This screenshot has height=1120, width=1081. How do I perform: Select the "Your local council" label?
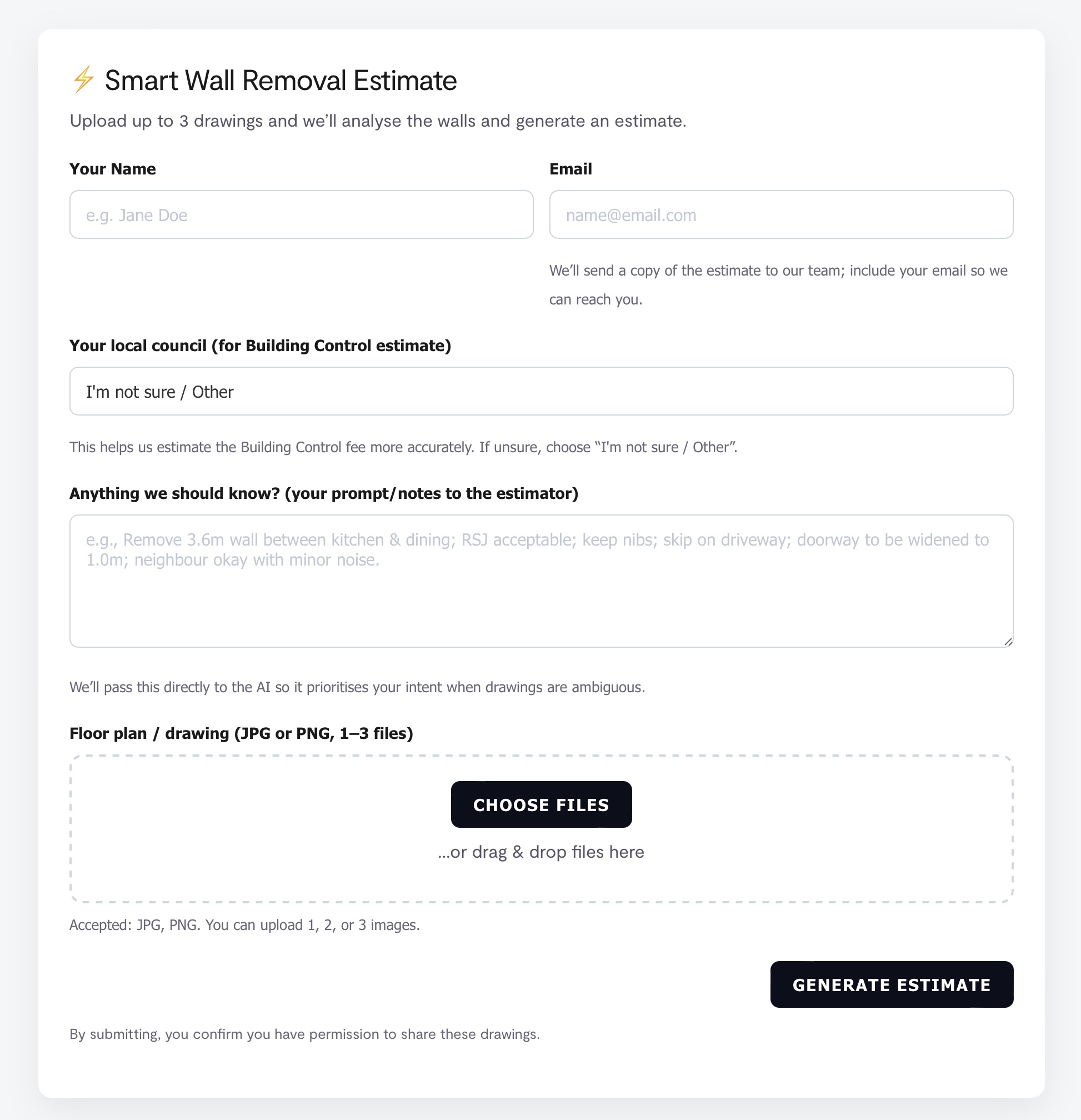pos(260,346)
